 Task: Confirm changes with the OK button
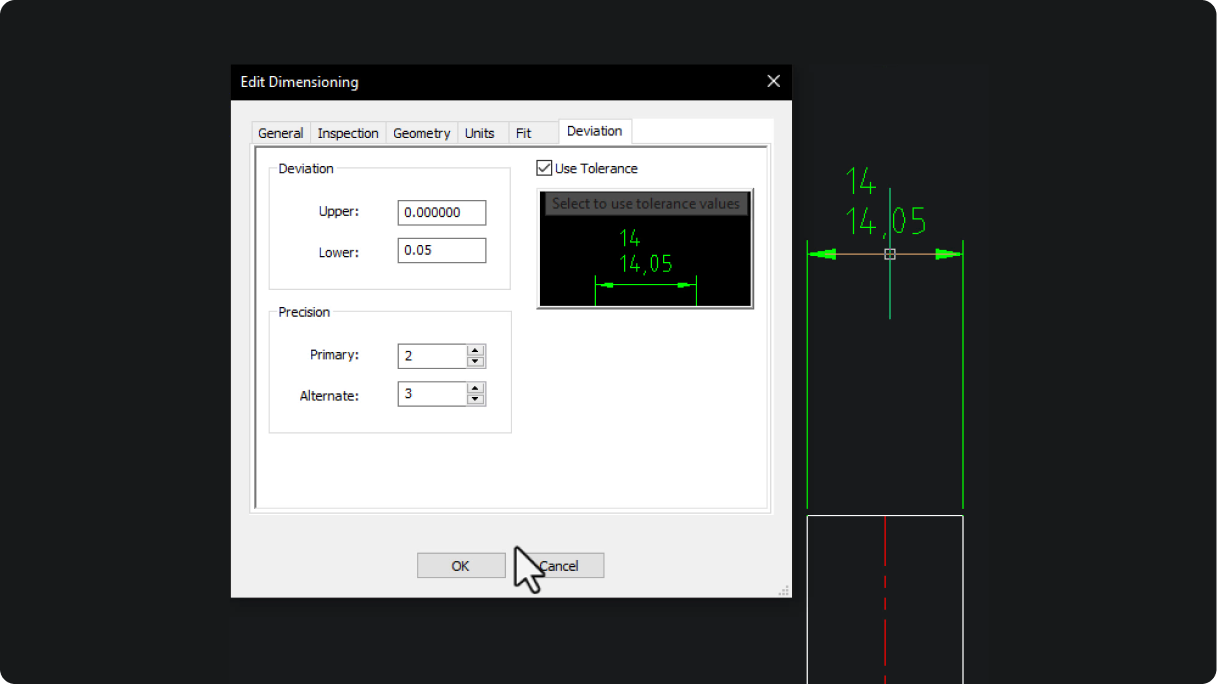point(461,566)
